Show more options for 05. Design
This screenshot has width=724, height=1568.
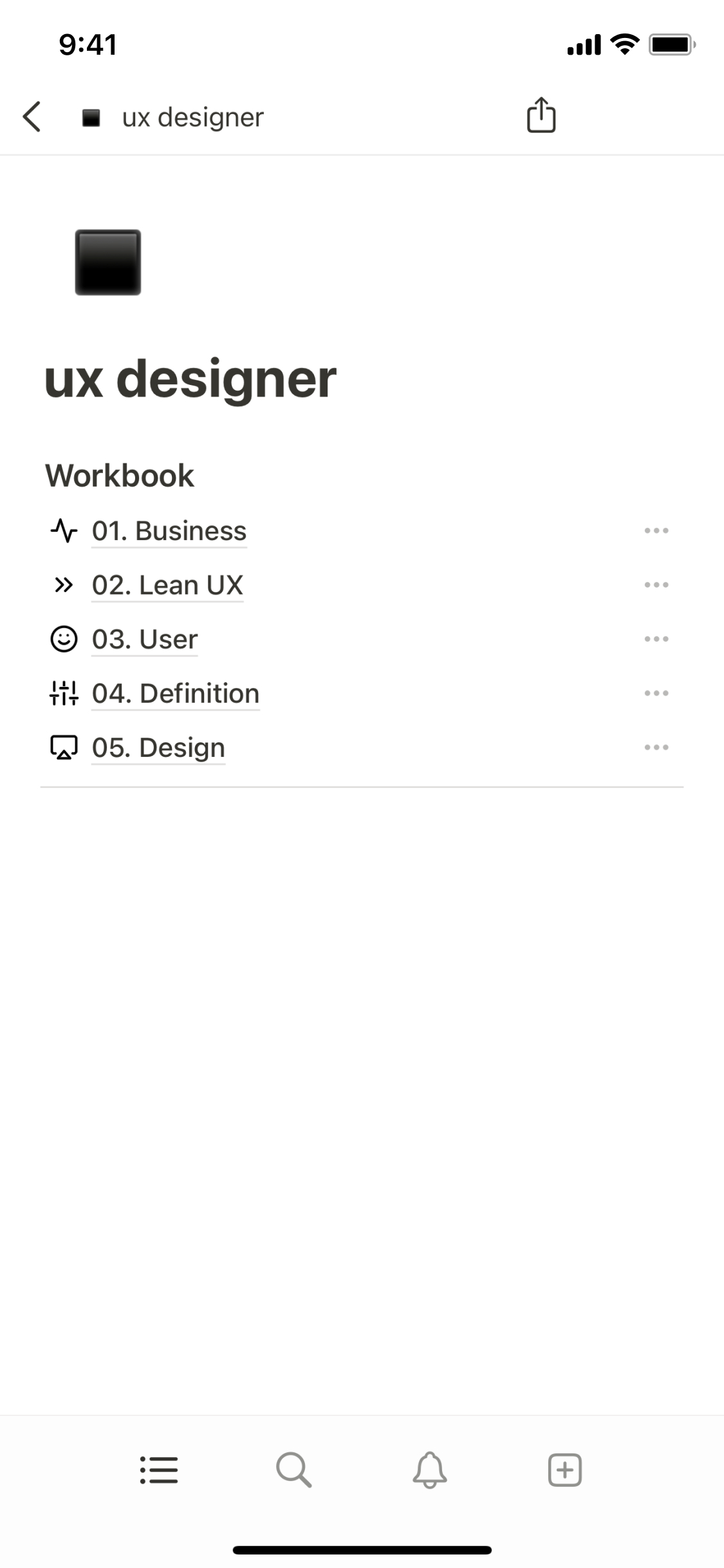(x=656, y=747)
